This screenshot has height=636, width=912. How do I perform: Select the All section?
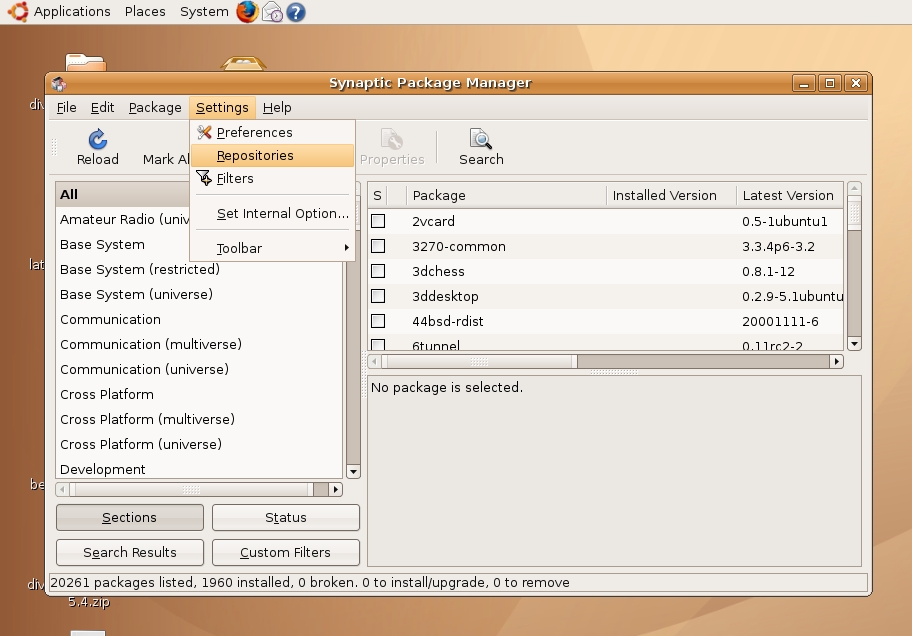coord(123,194)
